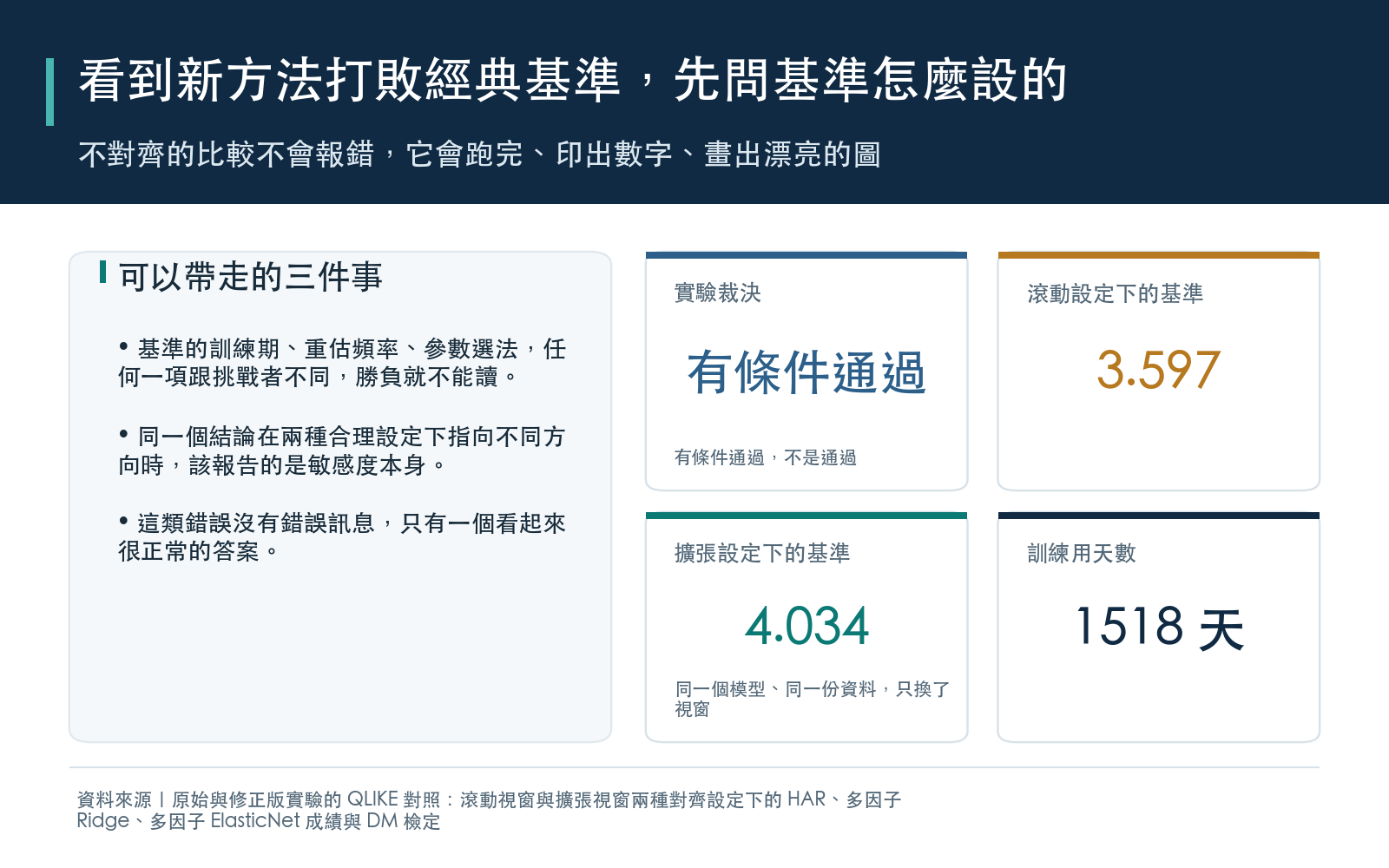Viewport: 1389px width, 868px height.
Task: Click the title 看到新方法打敗經典基準
Action: point(573,80)
